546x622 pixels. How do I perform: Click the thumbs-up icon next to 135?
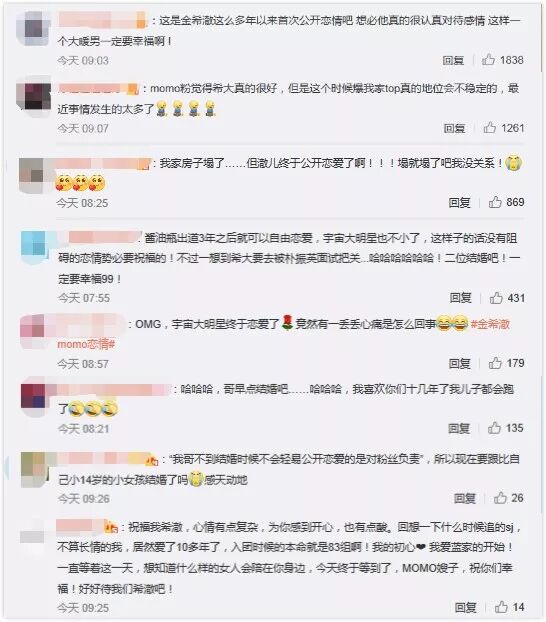(494, 428)
